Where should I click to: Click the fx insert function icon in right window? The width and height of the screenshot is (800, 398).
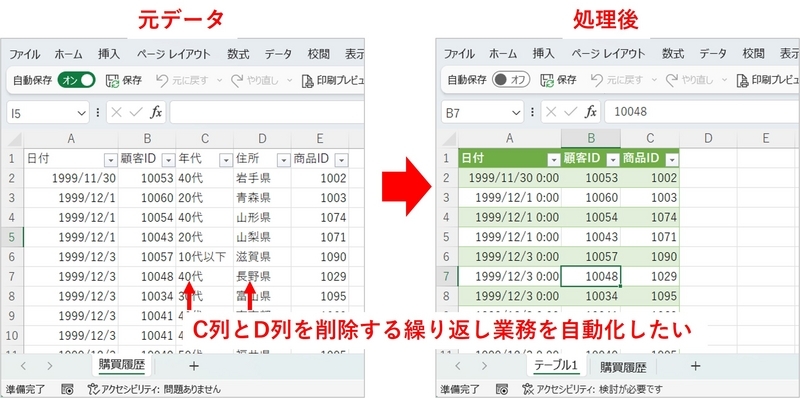(x=591, y=112)
